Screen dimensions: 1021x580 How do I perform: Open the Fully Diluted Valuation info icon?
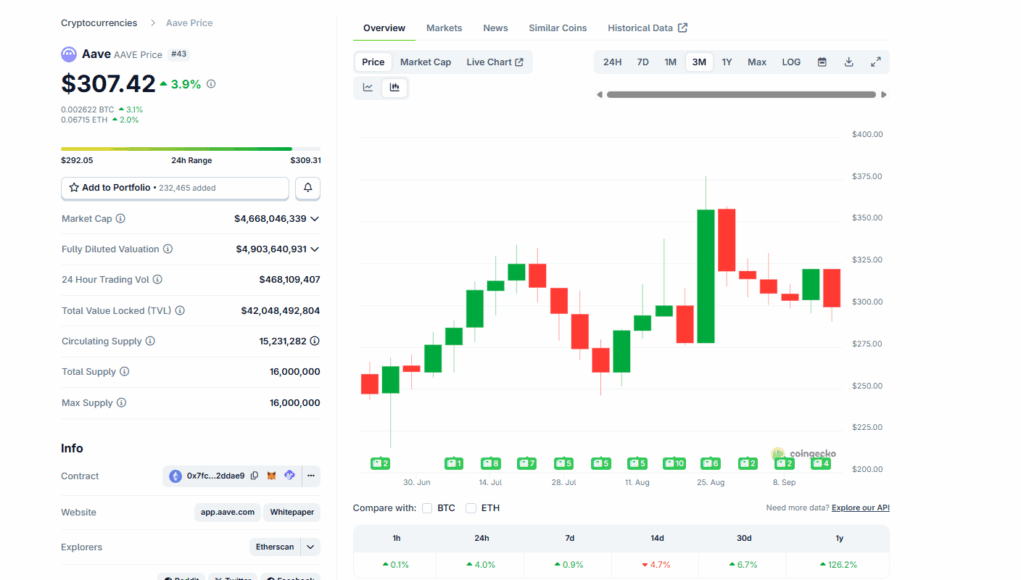168,249
